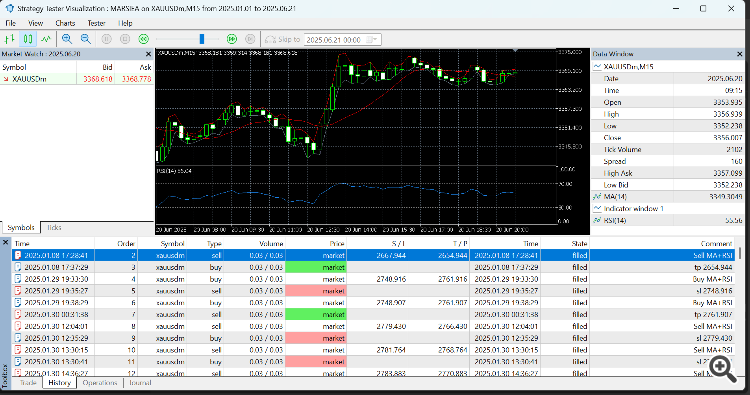Click the step forward one tick button
The image size is (750, 395).
(250, 39)
